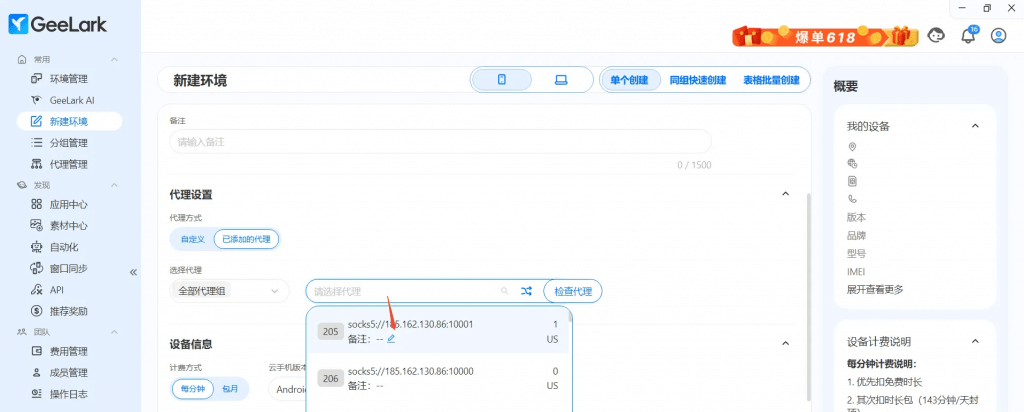
Task: Choose 每分钟 billing option
Action: coord(192,389)
